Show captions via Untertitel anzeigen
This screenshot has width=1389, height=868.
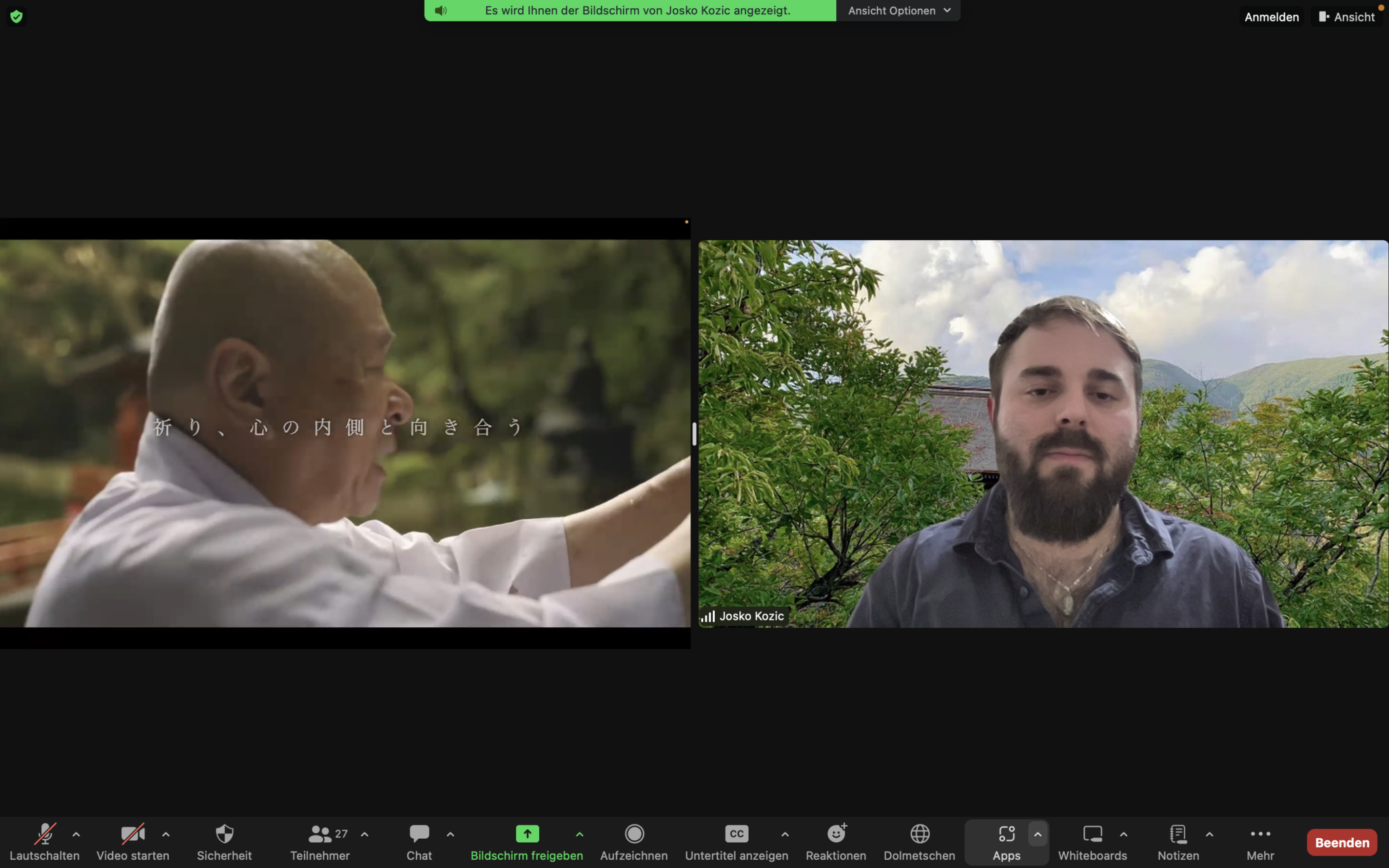(x=737, y=842)
